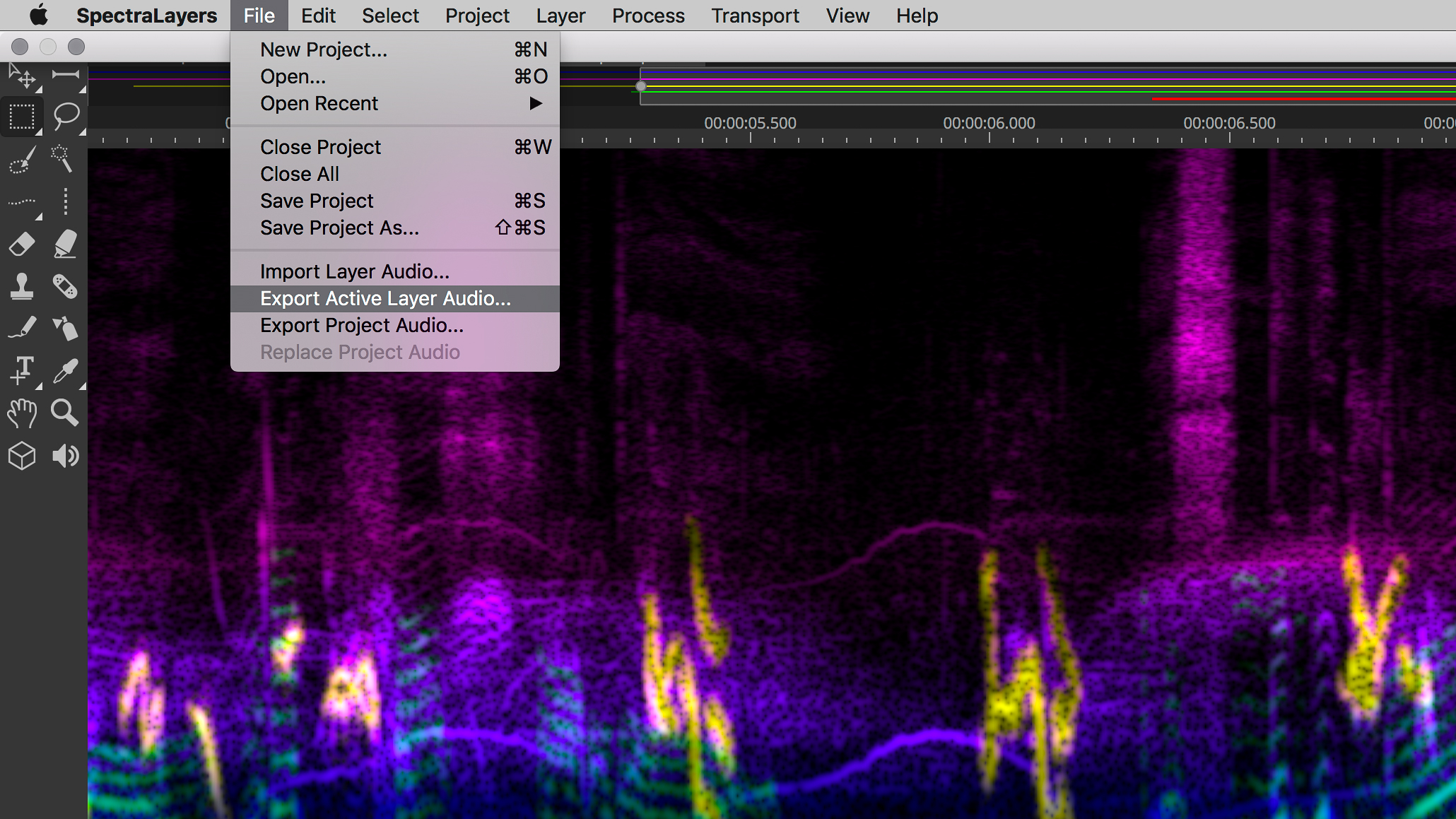Open the Transport menu

click(x=755, y=15)
